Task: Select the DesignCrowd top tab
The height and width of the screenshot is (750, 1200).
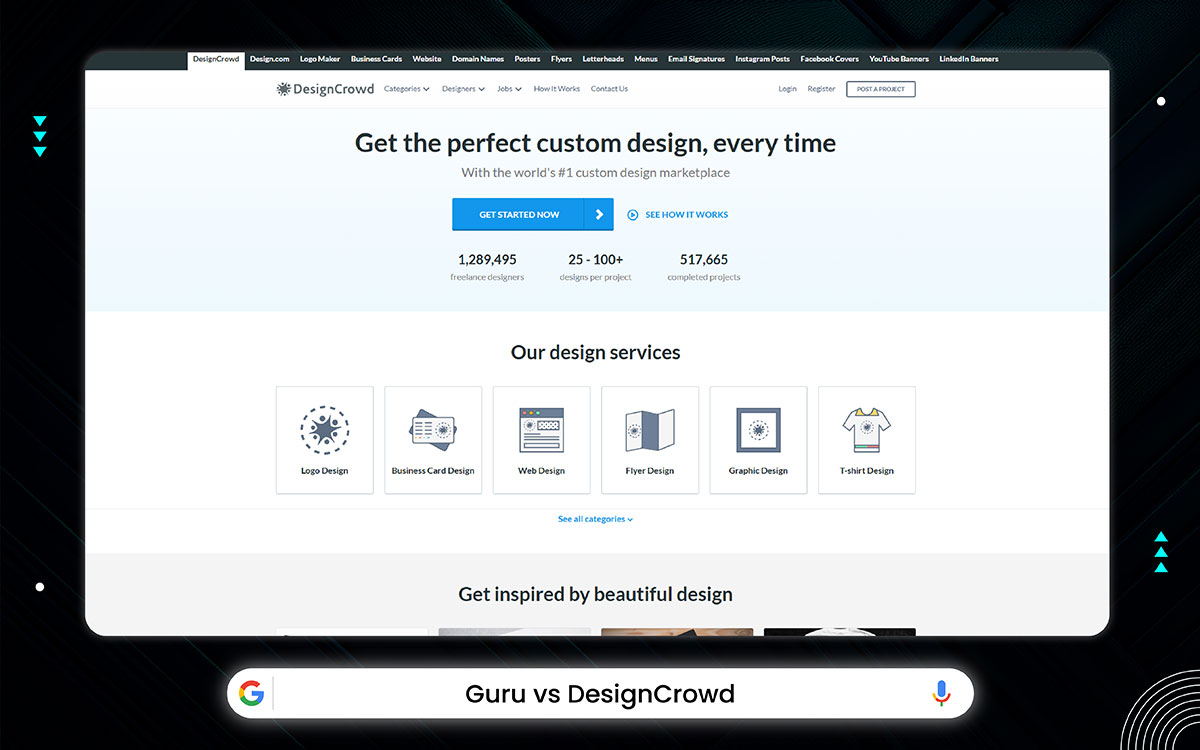Action: (x=216, y=60)
